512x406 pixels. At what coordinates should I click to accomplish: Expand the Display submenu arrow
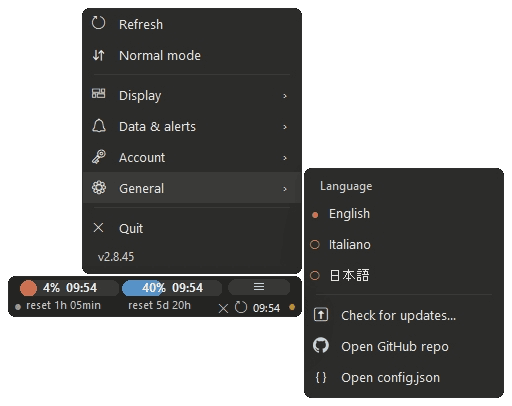point(285,96)
